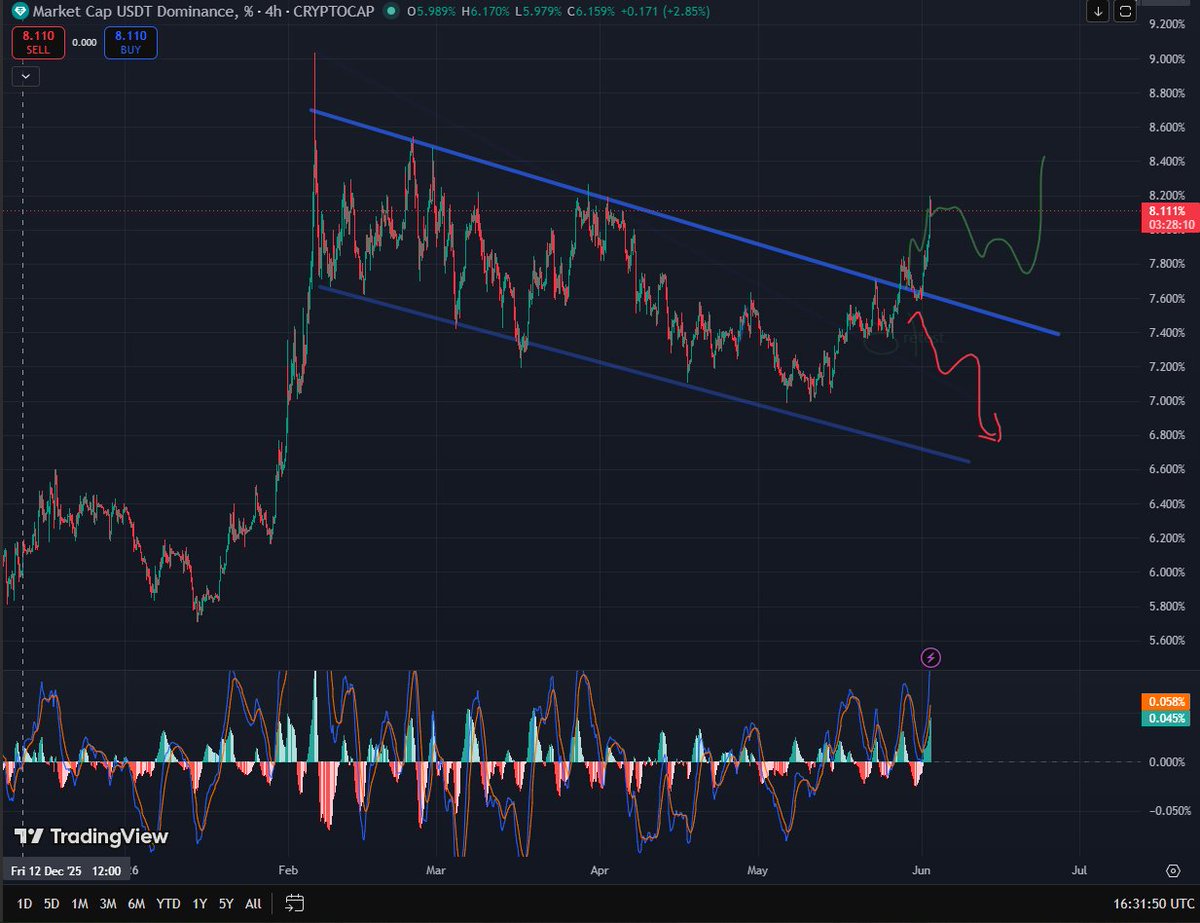
Task: Click the down-arrow icon at top right
Action: 1098,12
